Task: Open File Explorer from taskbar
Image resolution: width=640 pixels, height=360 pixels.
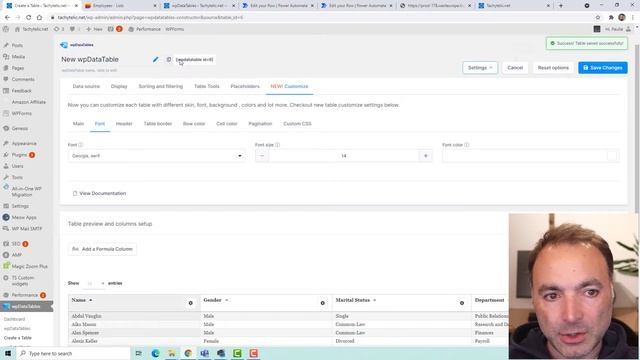Action: (171, 353)
